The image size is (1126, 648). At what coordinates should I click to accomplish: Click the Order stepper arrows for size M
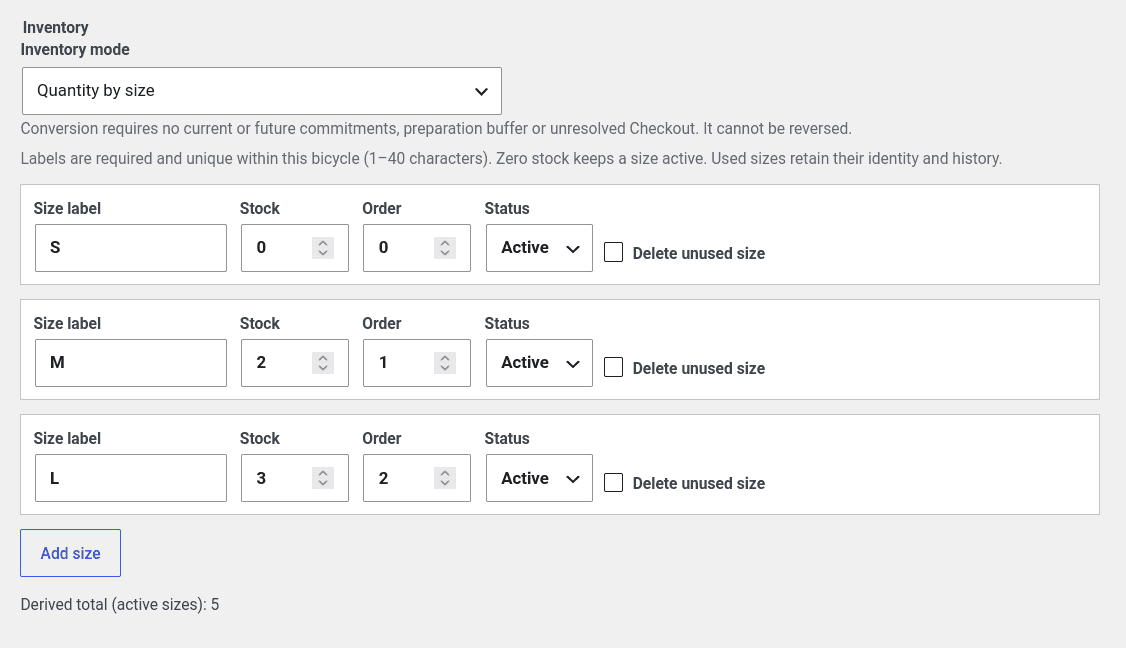click(445, 363)
